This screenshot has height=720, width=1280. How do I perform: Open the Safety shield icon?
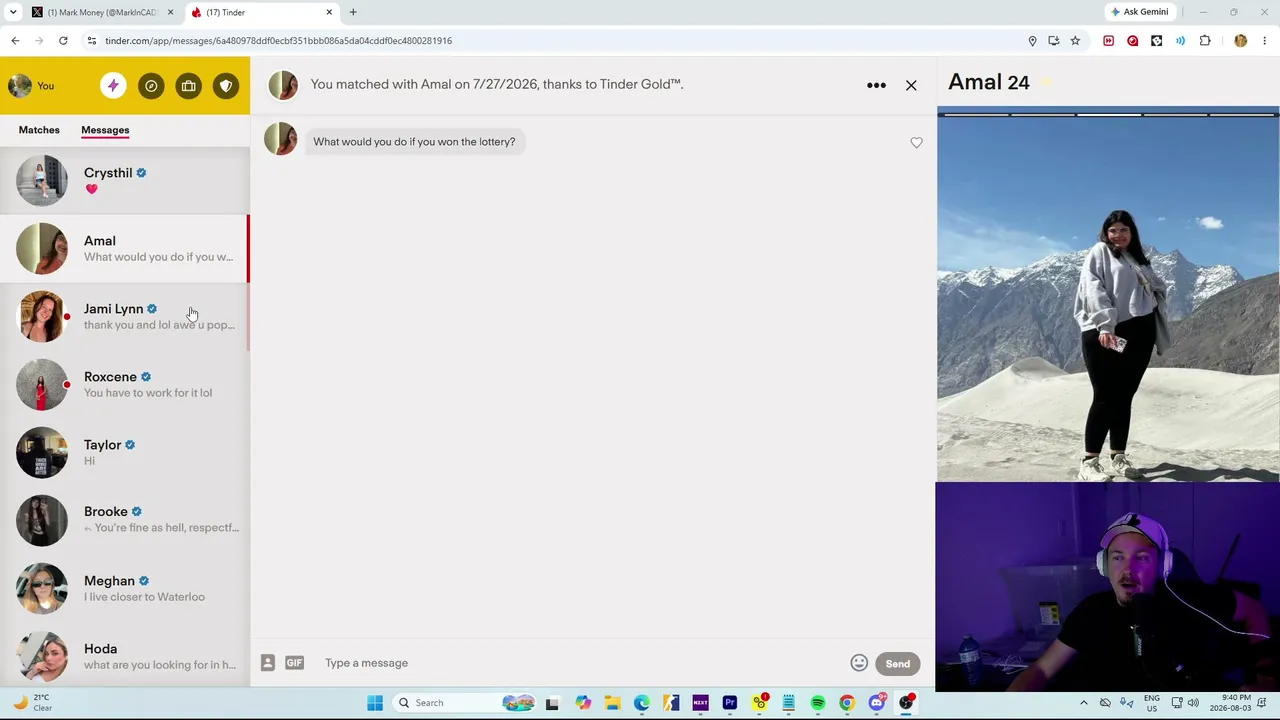coord(226,86)
